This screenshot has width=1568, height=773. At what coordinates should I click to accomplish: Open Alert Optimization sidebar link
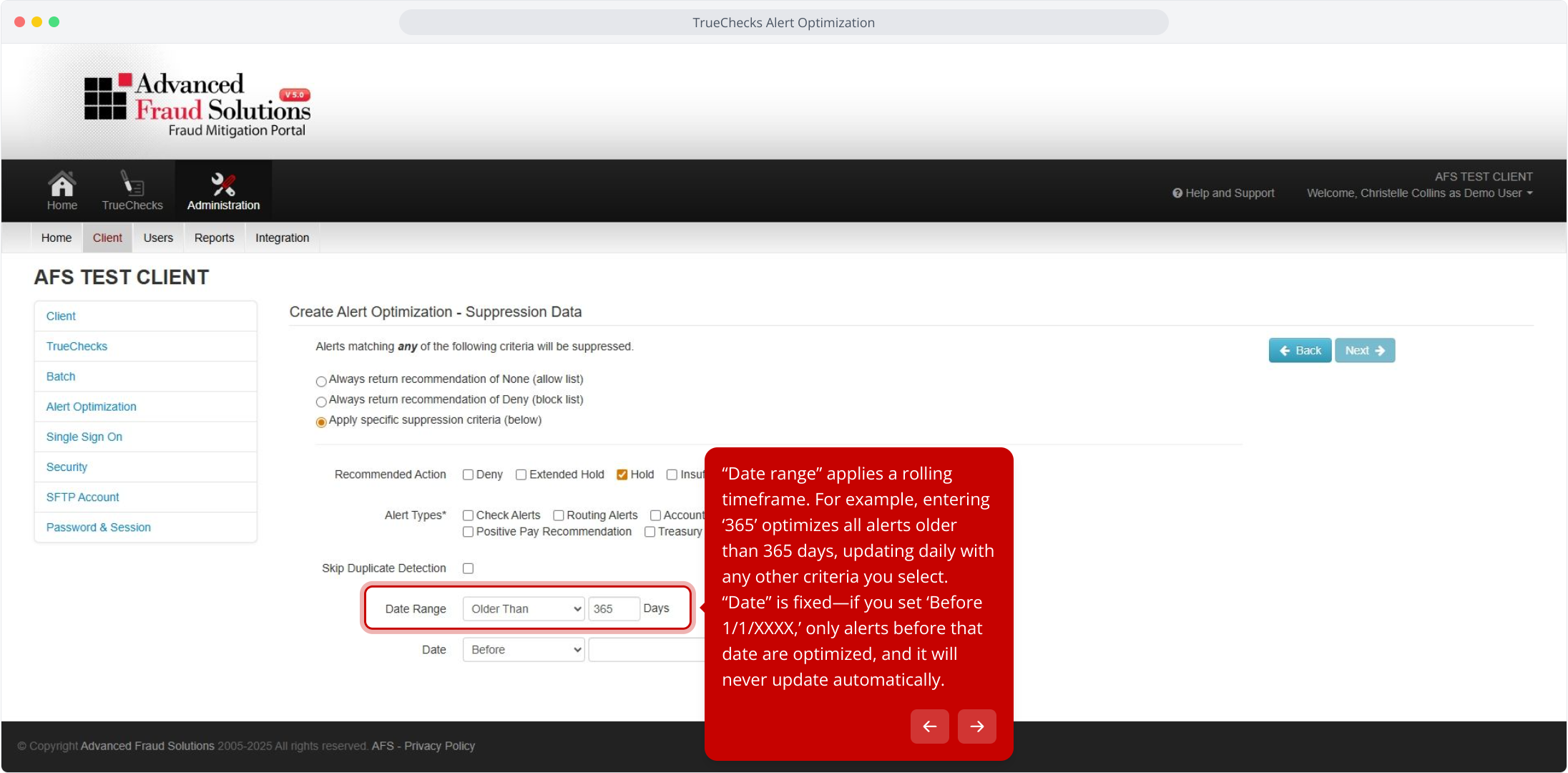[x=145, y=407]
